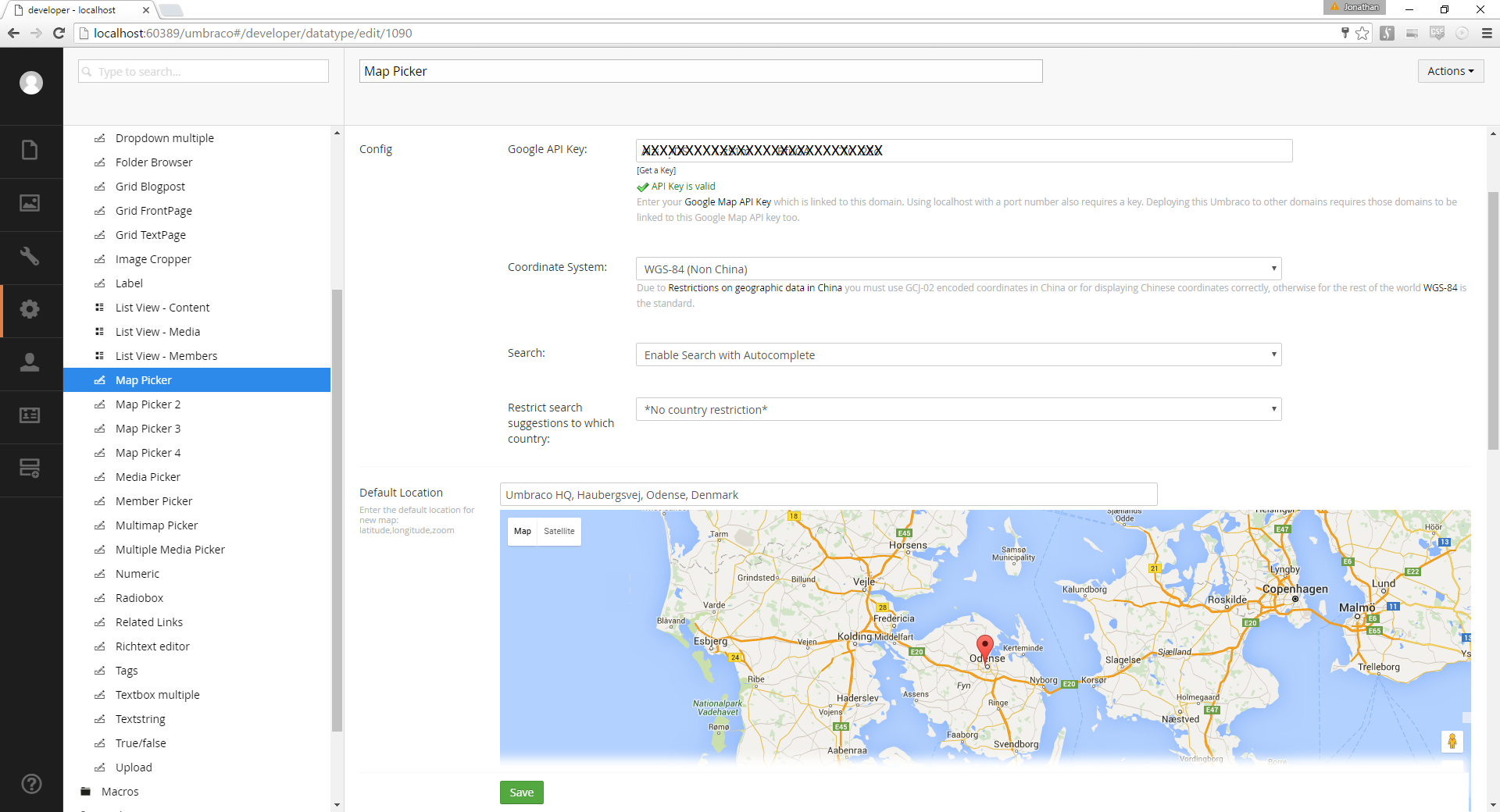Screen dimensions: 1500x812
Task: Open the Members section icon
Action: pyautogui.click(x=30, y=415)
